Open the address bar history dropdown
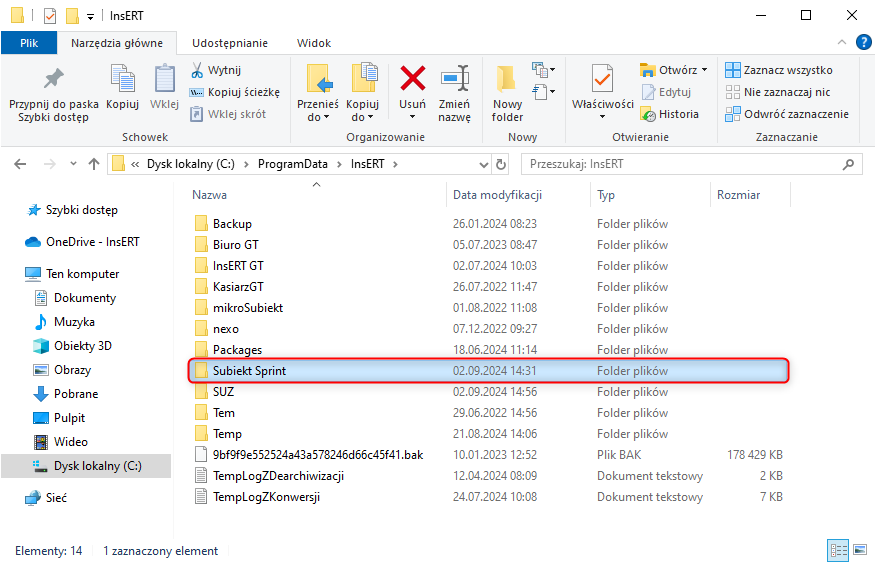Image resolution: width=876 pixels, height=563 pixels. [x=484, y=164]
